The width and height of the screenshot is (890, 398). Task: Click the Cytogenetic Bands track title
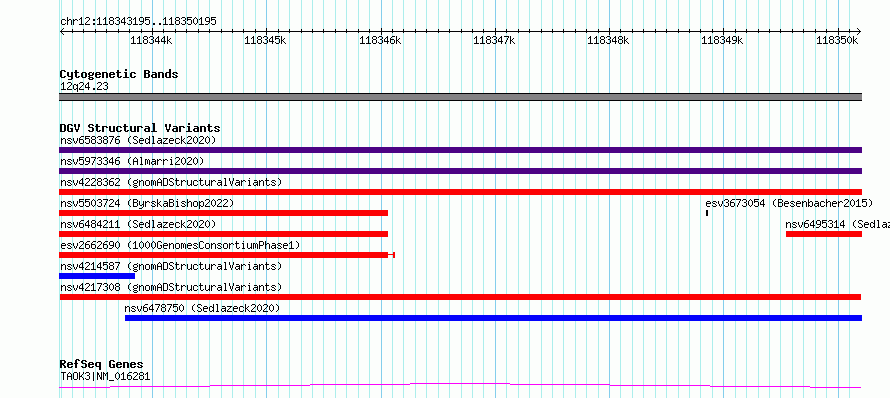point(119,74)
